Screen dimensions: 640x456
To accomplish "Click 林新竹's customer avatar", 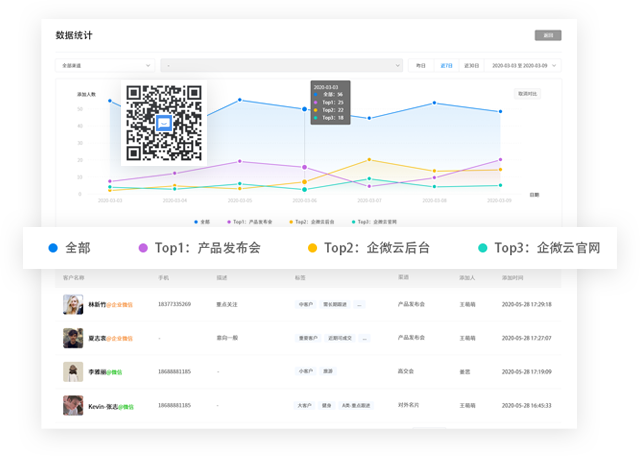I will [73, 304].
